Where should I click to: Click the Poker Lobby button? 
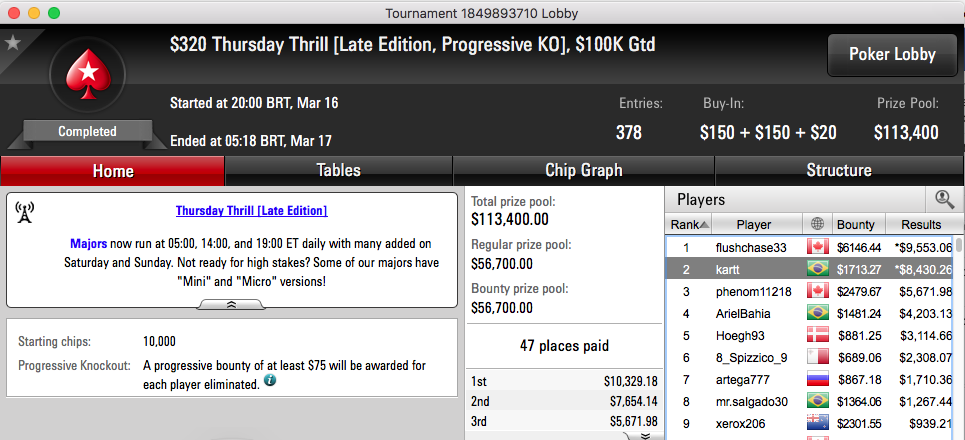coord(892,55)
